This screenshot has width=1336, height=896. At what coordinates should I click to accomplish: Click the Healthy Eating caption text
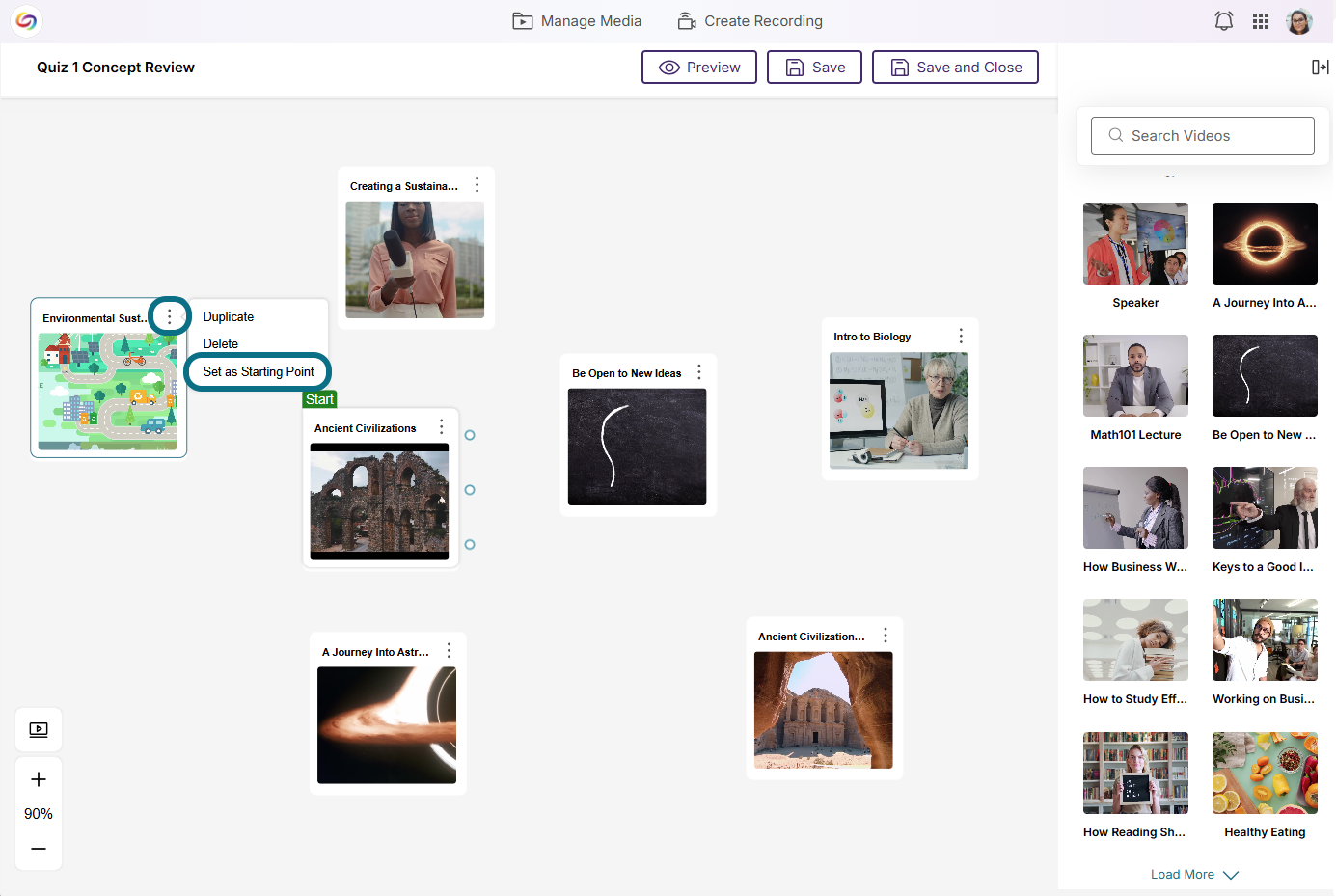pos(1265,832)
